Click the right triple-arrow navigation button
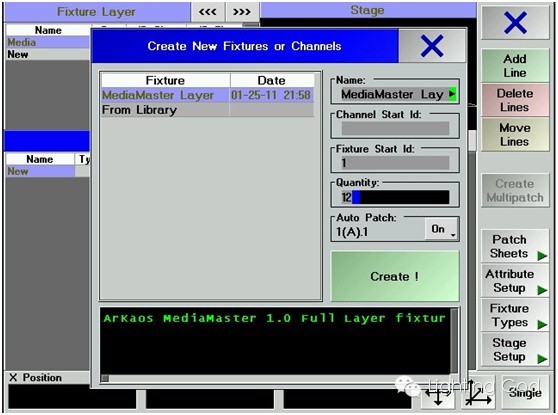Screen dimensions: 558x415 coord(242,12)
